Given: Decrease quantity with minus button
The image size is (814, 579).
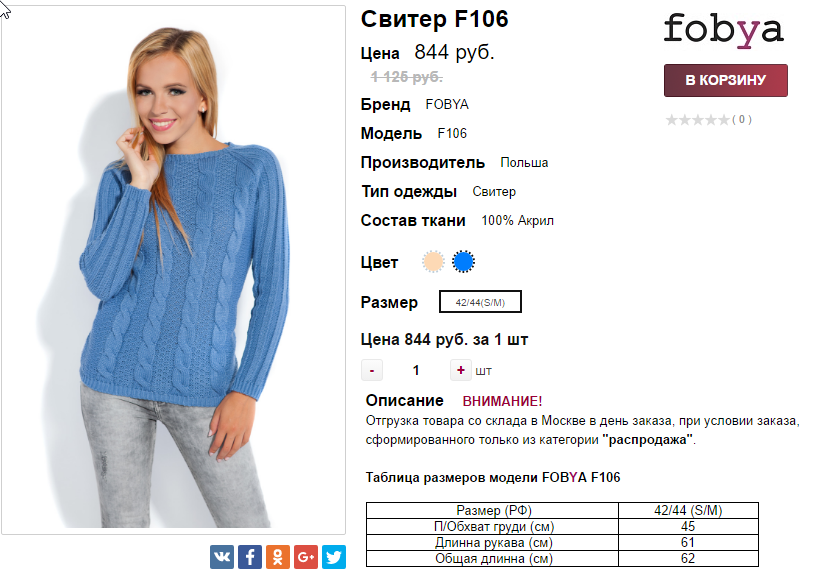Looking at the screenshot, I should tap(372, 370).
